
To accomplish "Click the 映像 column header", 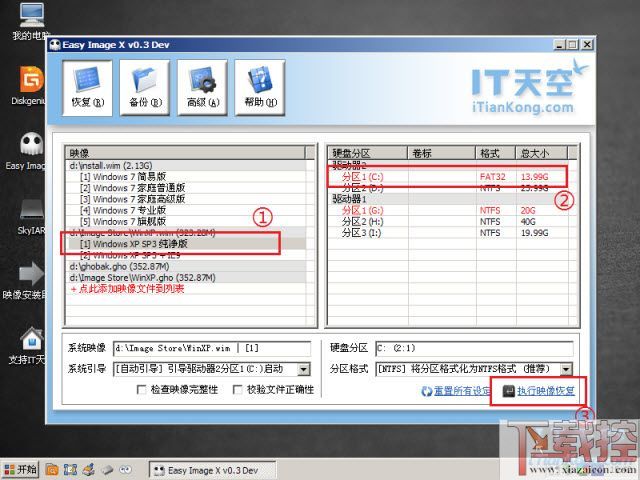I will tap(185, 153).
